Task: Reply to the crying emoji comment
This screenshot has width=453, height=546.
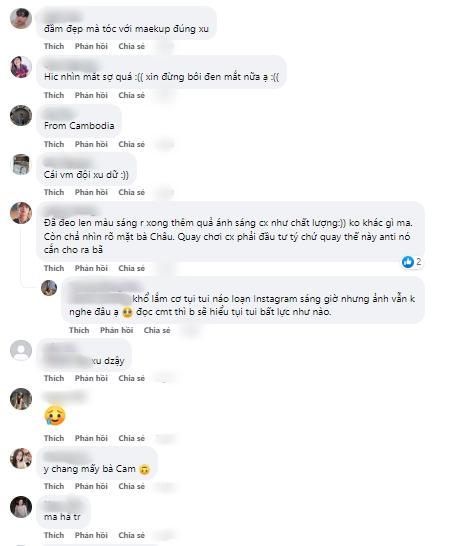Action: [x=91, y=438]
